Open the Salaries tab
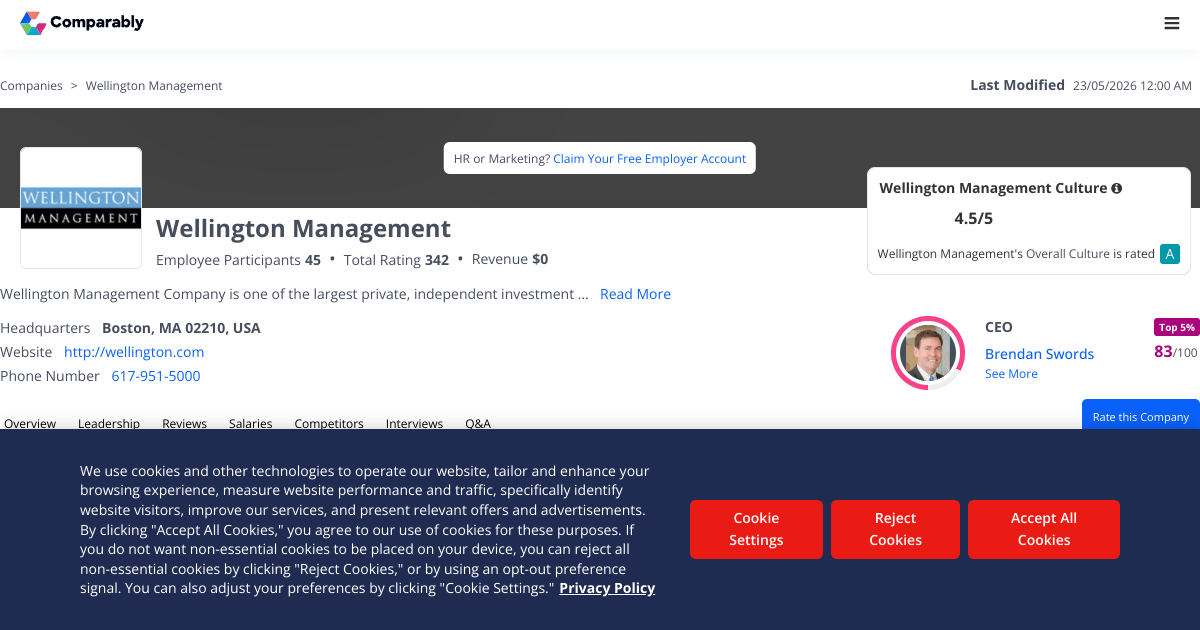 click(x=250, y=423)
